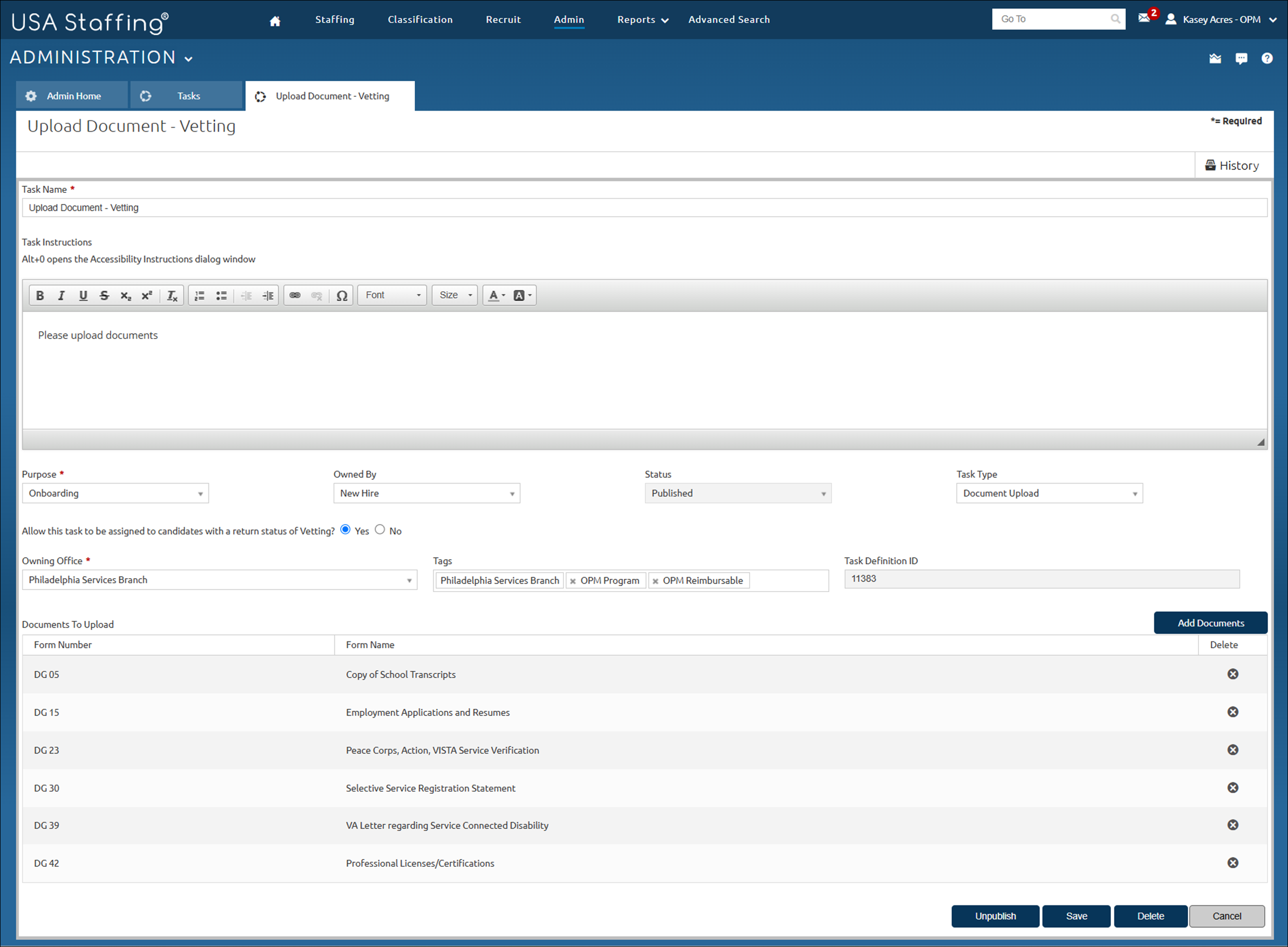Increase indent in the editor
The image size is (1288, 947).
268,295
